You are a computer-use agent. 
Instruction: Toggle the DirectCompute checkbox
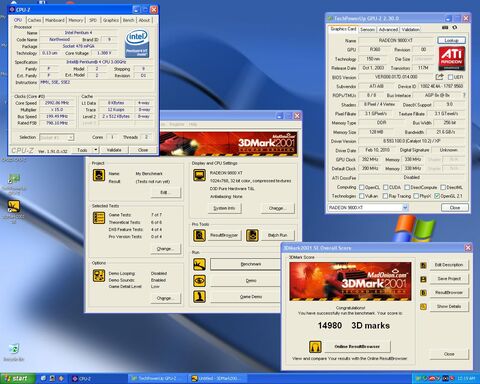coord(407,187)
